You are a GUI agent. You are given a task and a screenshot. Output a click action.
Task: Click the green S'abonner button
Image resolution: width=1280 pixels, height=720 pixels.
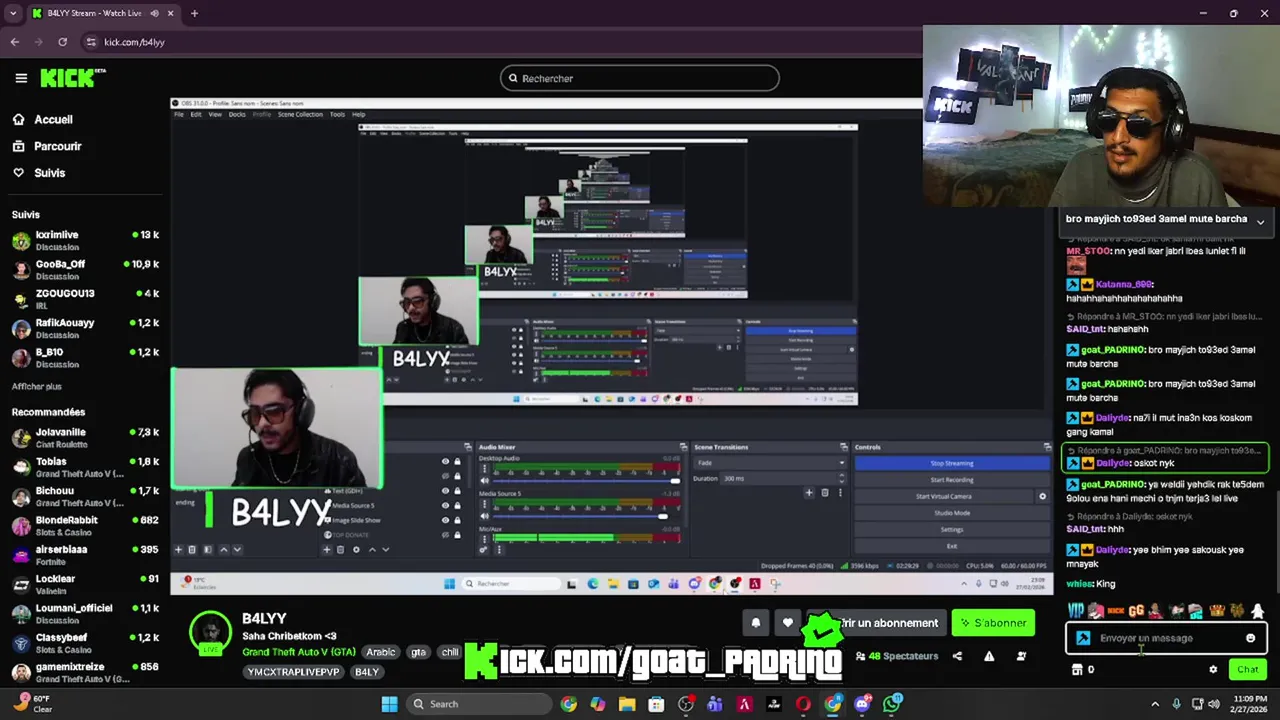tap(993, 623)
